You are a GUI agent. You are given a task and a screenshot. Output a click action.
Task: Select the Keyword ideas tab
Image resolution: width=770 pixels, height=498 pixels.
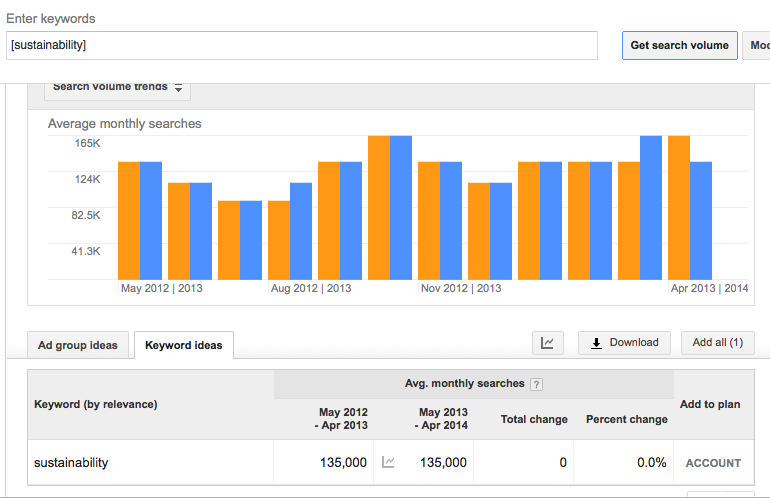184,345
